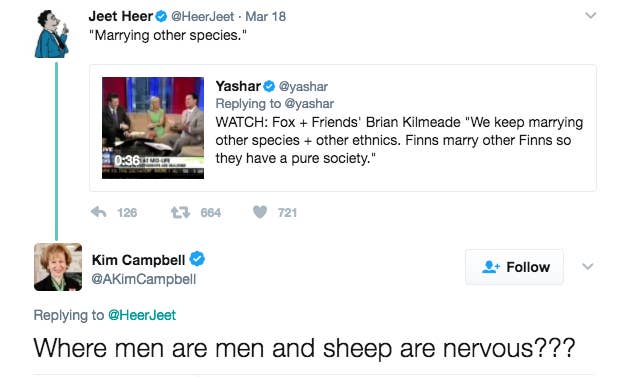Like the tweet with the heart icon
The image size is (621, 377).
coord(260,212)
